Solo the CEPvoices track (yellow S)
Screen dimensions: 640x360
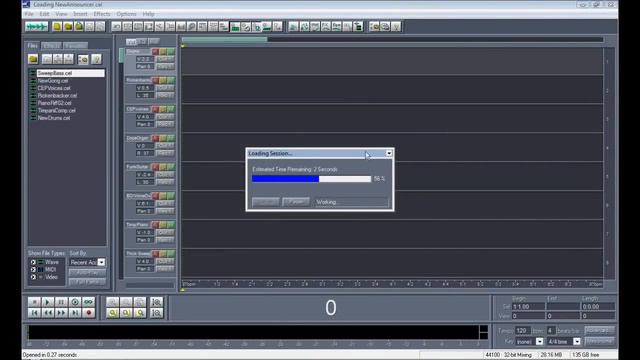(163, 109)
